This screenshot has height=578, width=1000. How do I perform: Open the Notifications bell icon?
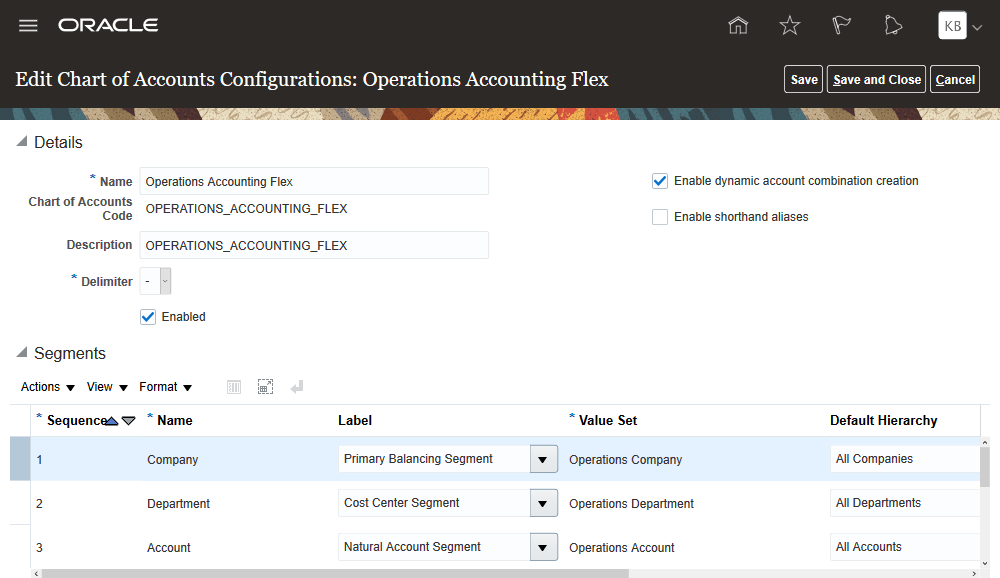click(x=893, y=26)
